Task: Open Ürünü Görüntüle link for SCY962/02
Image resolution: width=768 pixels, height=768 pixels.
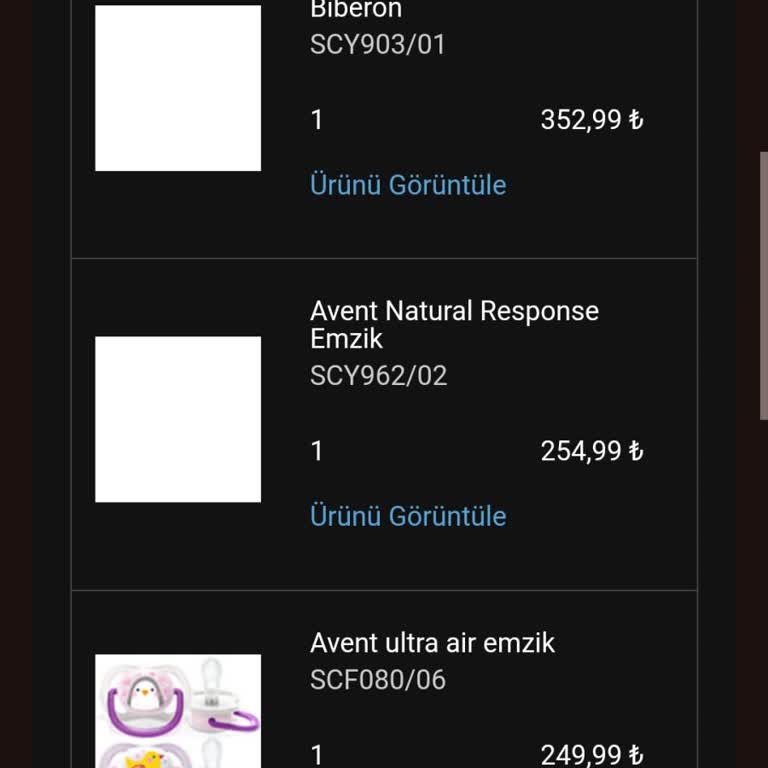Action: click(x=408, y=516)
